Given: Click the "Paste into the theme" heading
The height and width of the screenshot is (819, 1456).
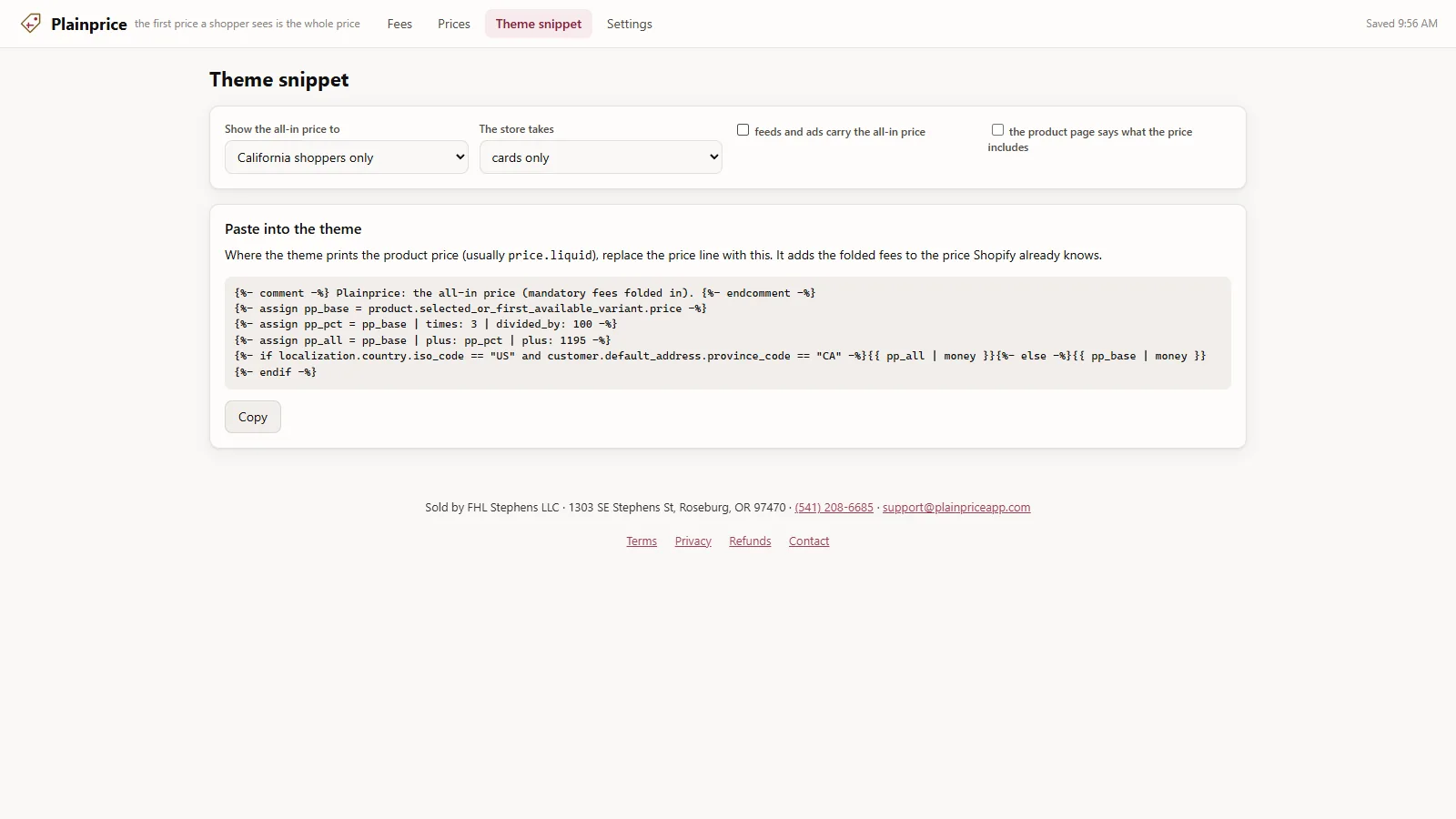Looking at the screenshot, I should 293,229.
